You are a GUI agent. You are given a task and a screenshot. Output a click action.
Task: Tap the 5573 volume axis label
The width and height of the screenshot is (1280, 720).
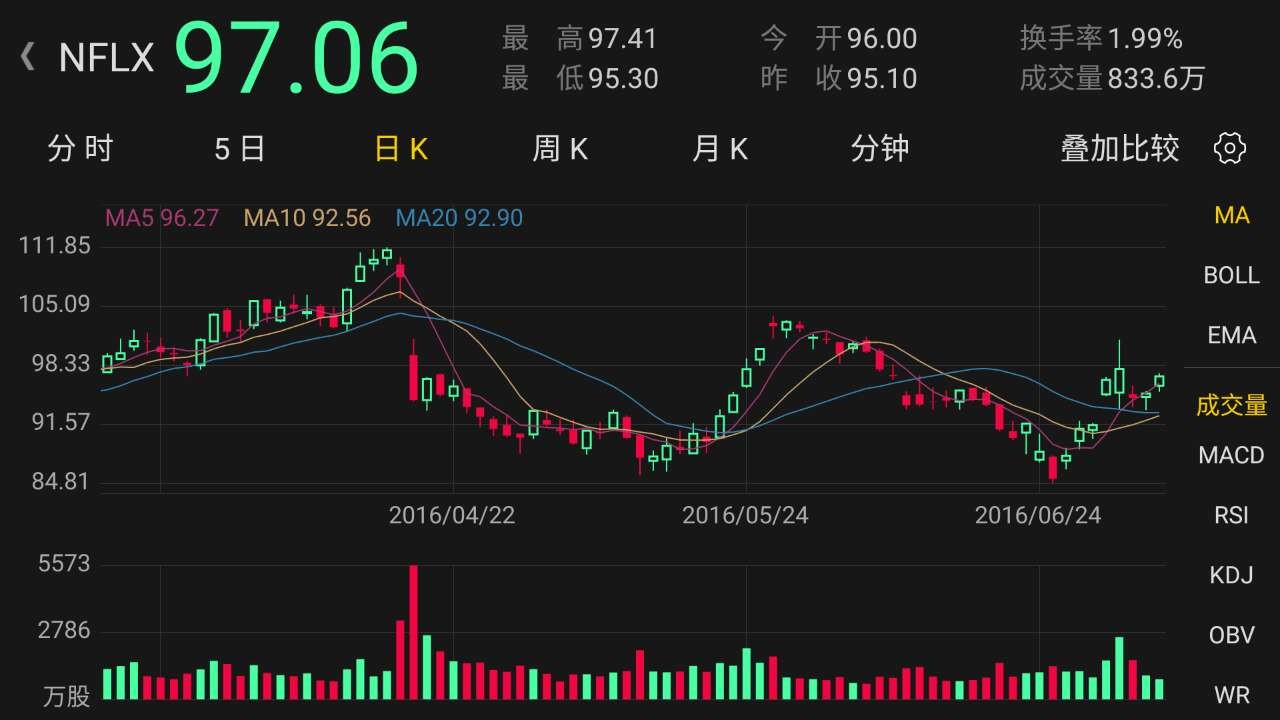65,564
